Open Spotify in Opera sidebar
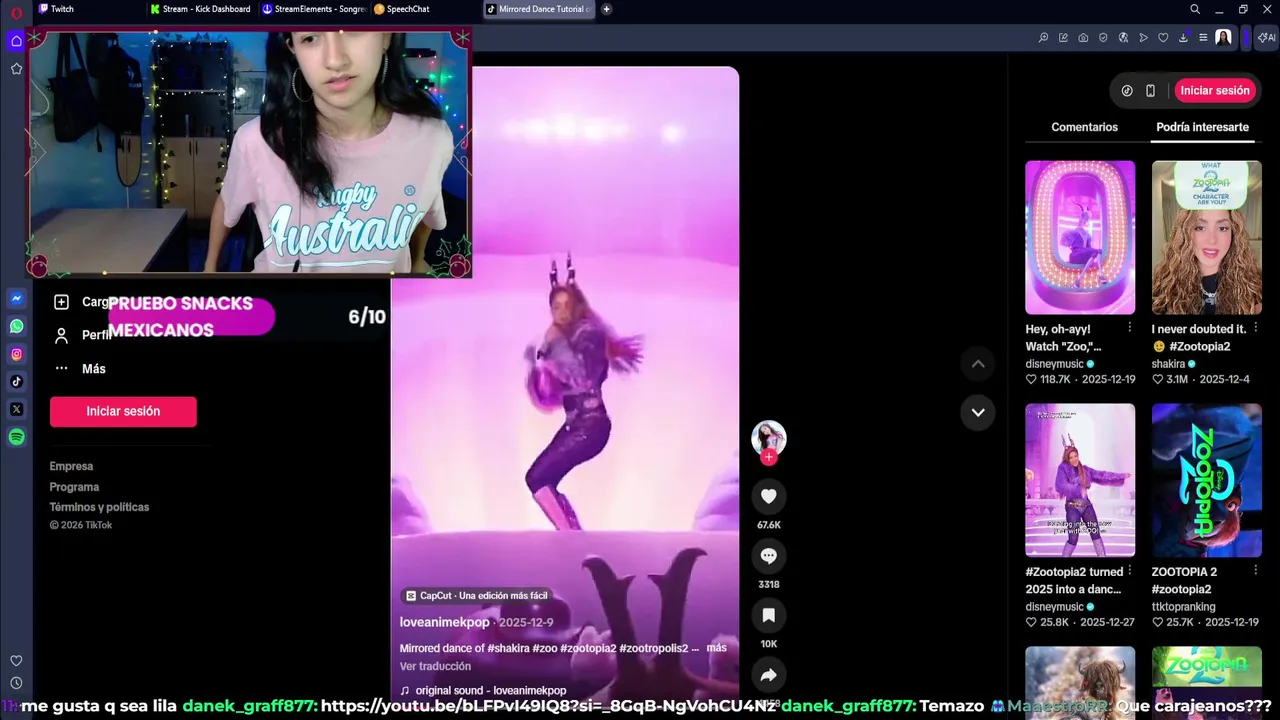The width and height of the screenshot is (1280, 720). pos(16,437)
